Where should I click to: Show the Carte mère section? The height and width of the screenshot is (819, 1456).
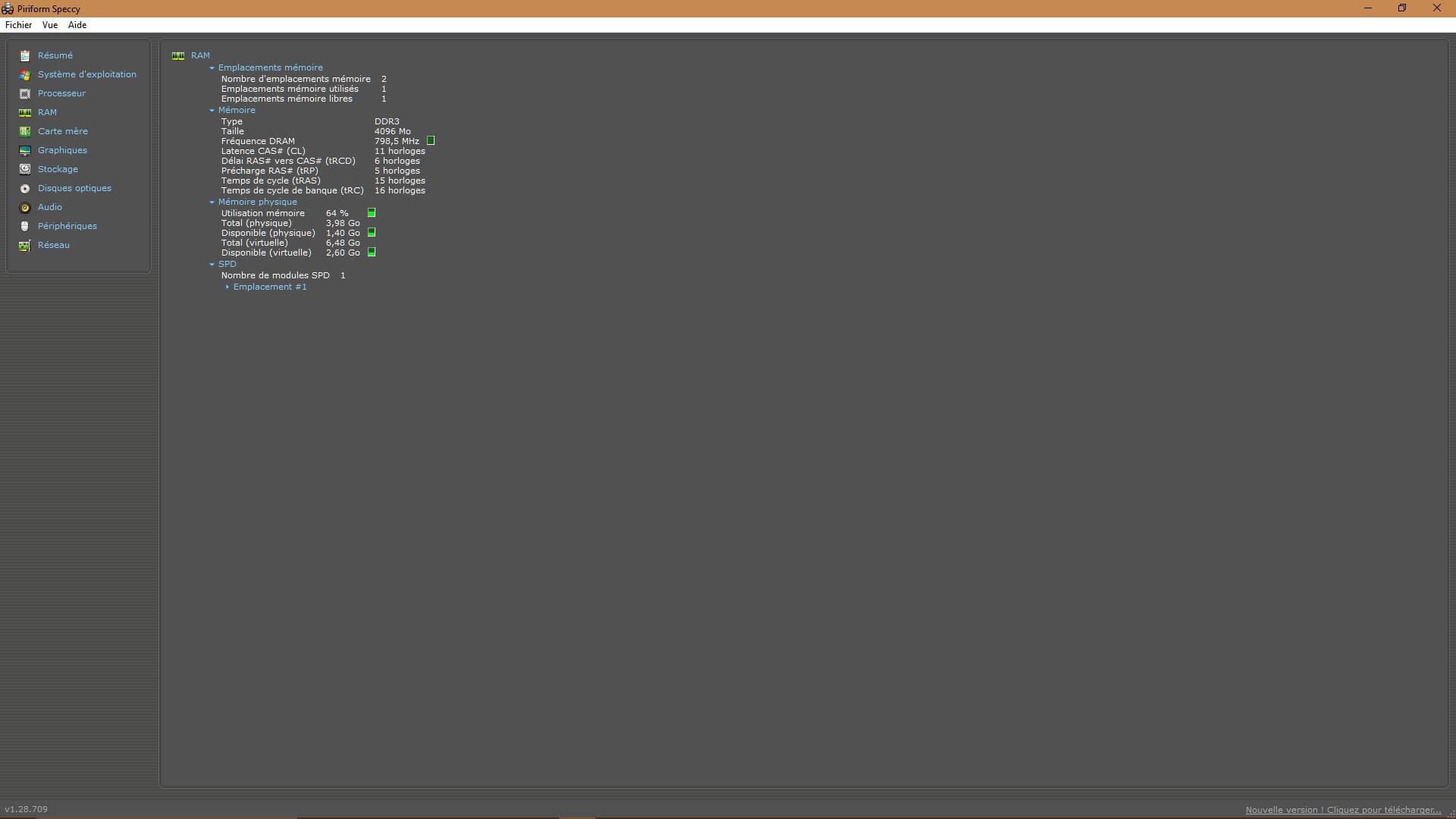click(63, 131)
